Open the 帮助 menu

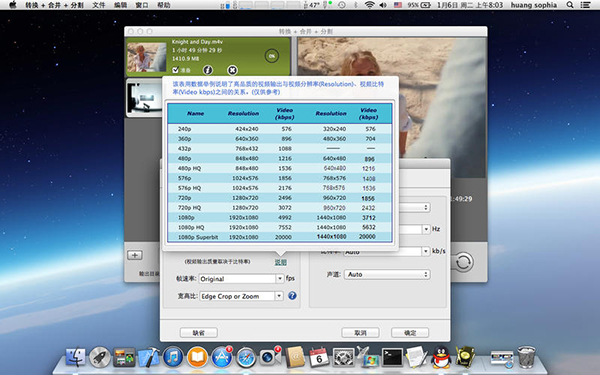coord(164,5)
